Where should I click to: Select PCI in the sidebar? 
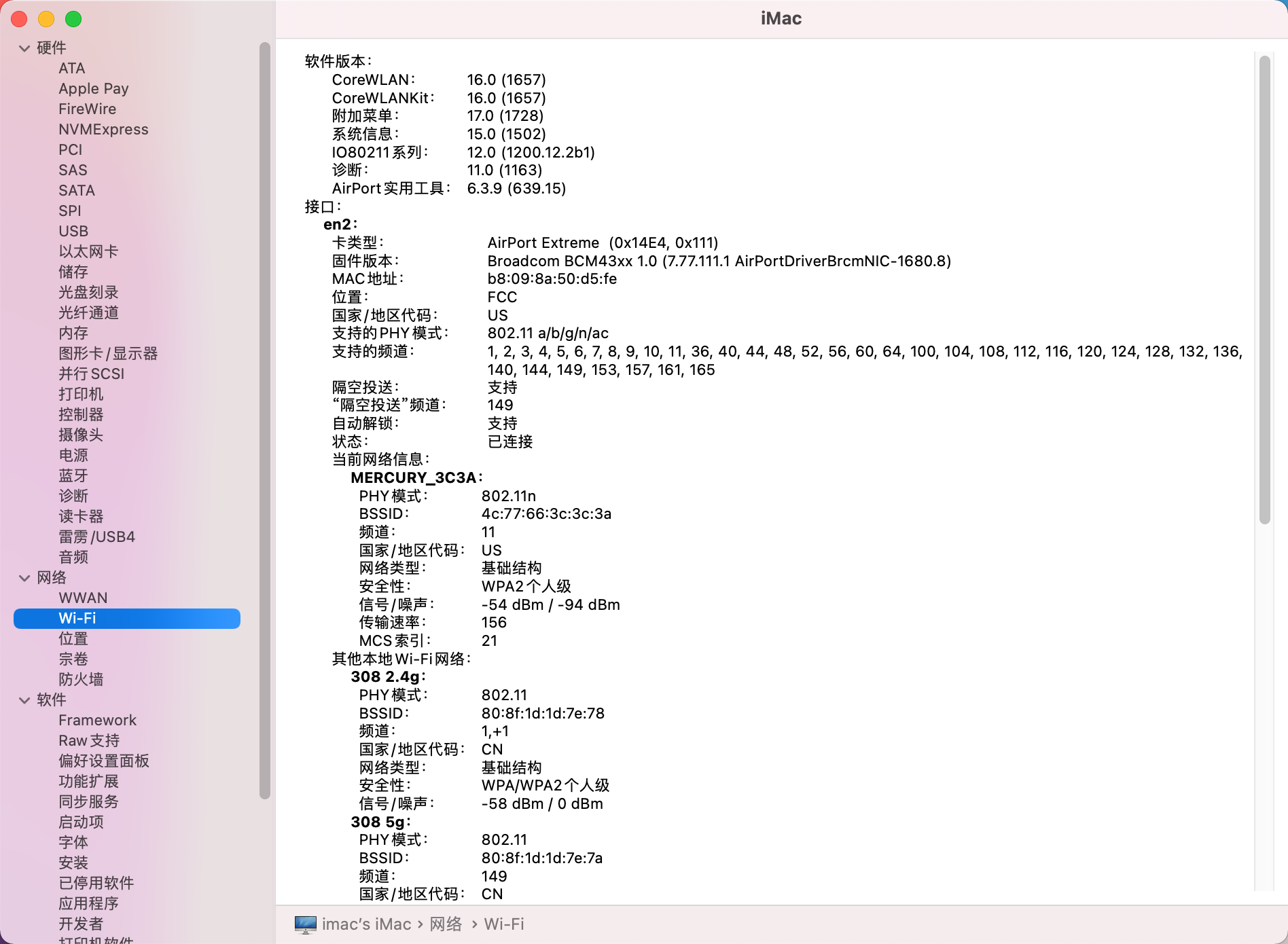point(71,150)
